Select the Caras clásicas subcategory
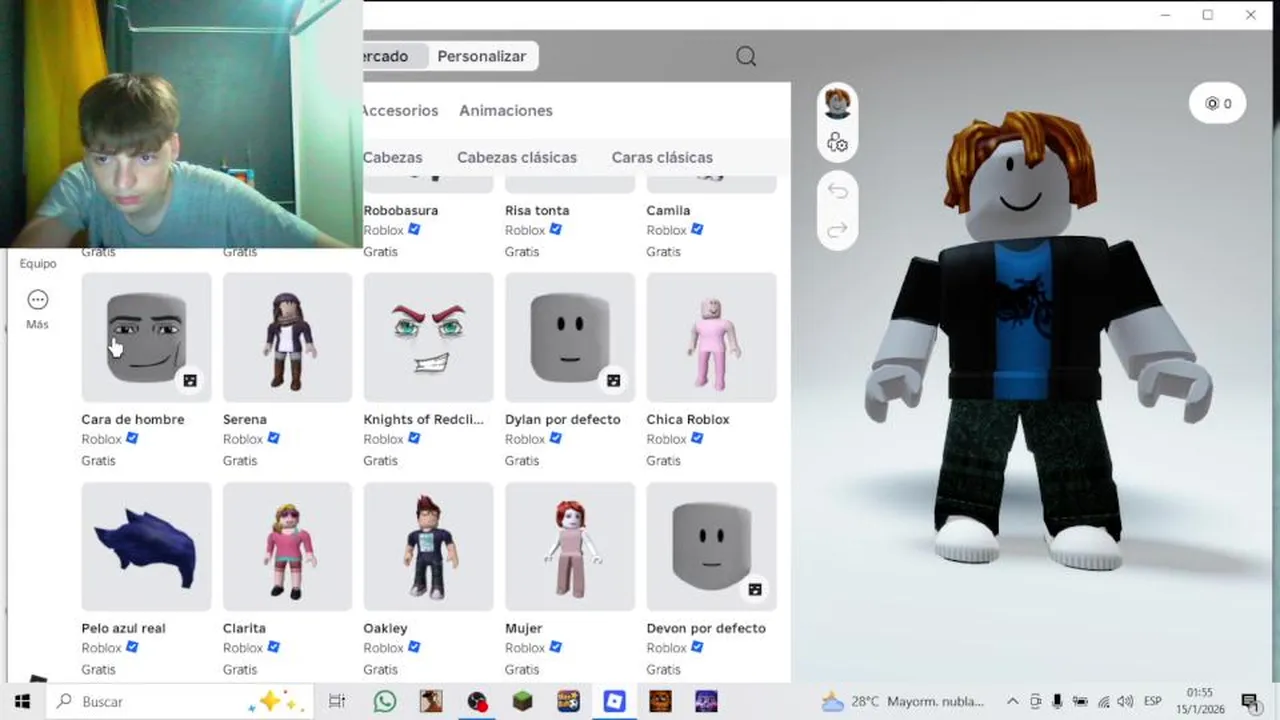This screenshot has width=1280, height=720. tap(662, 157)
